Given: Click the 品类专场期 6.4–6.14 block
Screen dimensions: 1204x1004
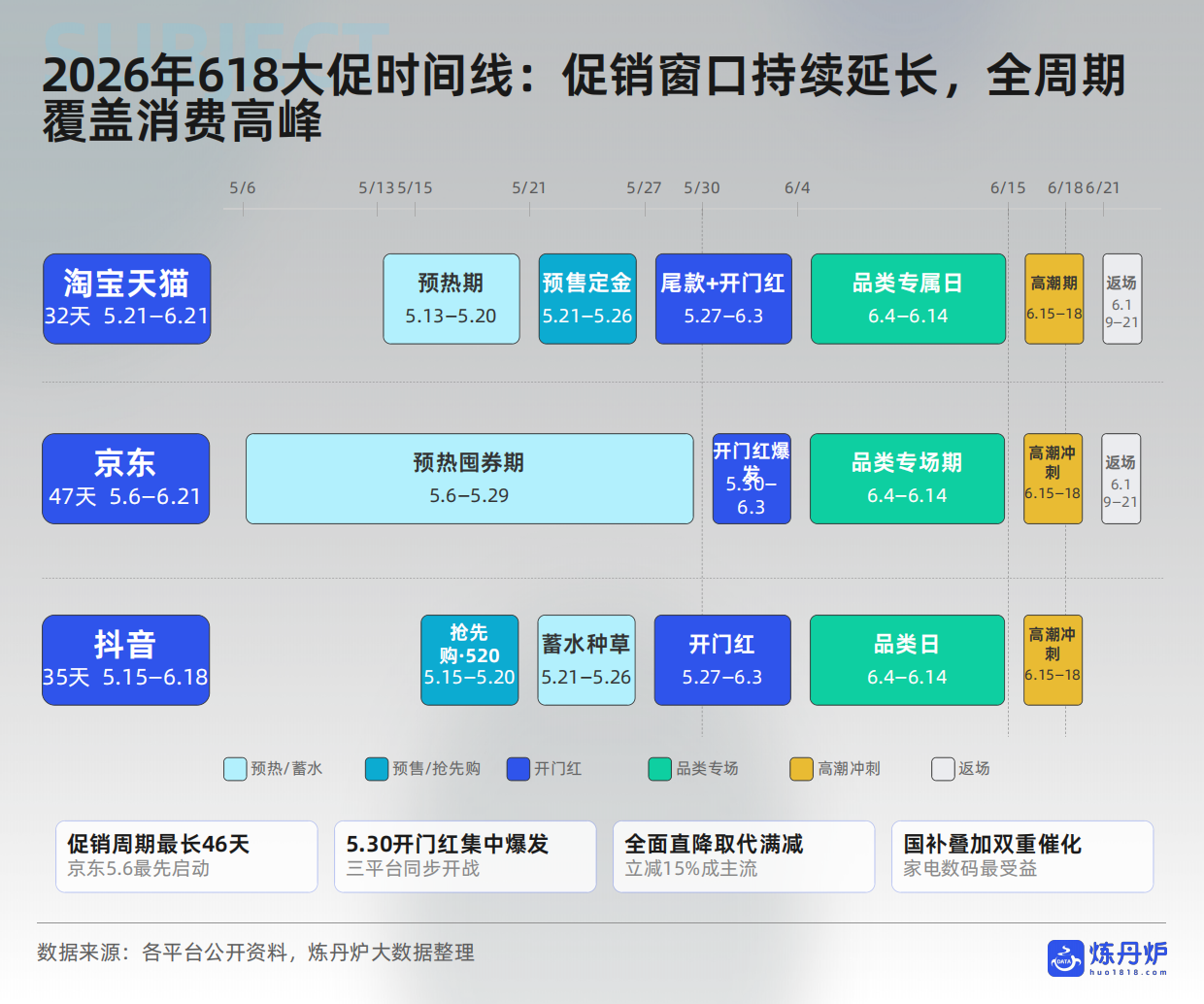Looking at the screenshot, I should click(x=907, y=479).
